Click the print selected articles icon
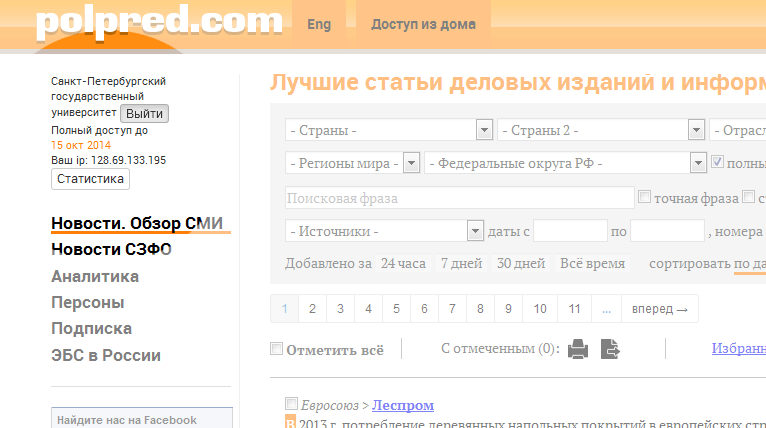 coord(578,349)
